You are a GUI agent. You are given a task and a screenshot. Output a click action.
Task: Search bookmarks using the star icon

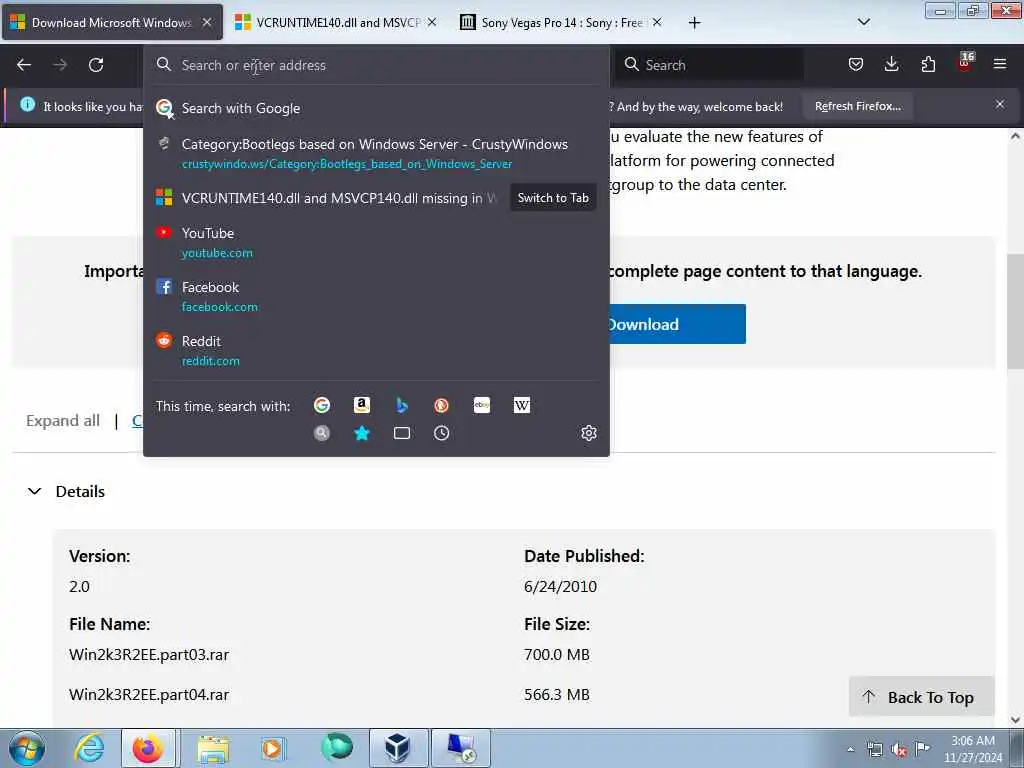(362, 433)
